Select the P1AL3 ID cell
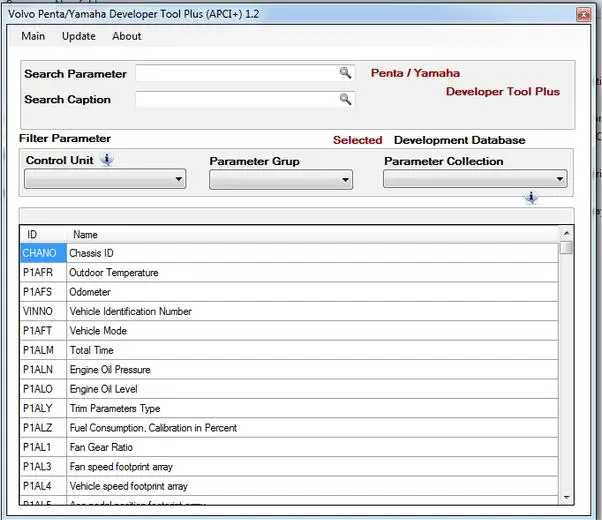This screenshot has width=602, height=520. (43, 467)
